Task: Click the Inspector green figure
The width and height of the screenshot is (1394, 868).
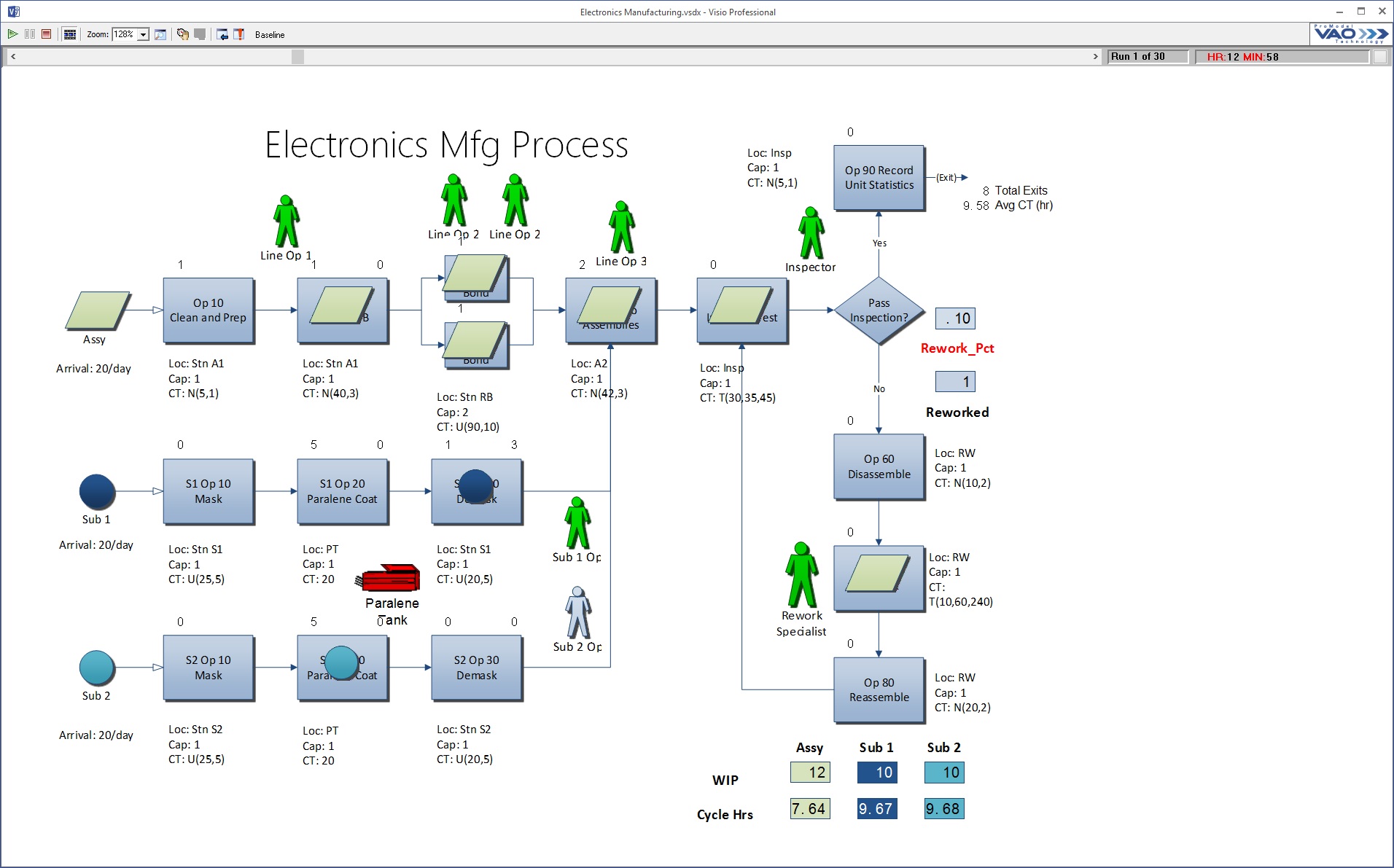Action: (x=811, y=233)
